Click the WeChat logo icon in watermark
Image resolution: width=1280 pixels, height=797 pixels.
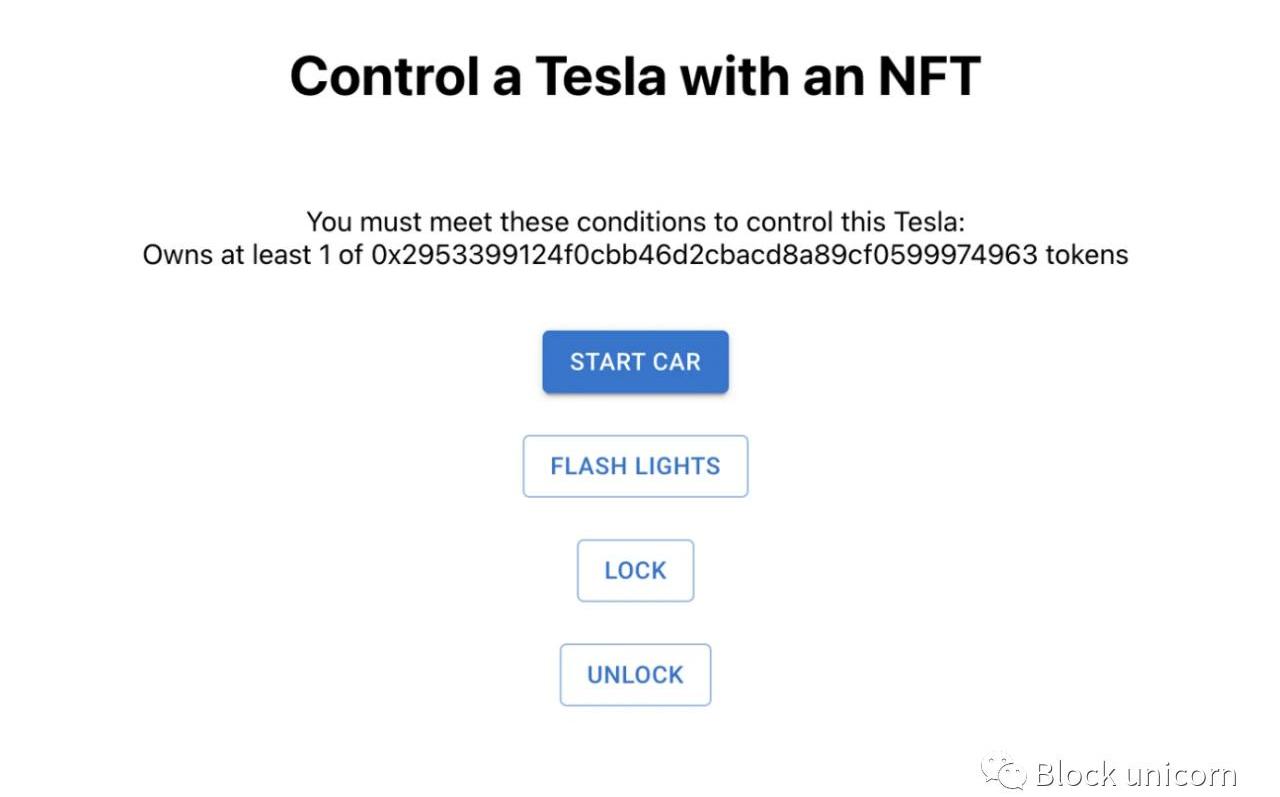click(1004, 773)
